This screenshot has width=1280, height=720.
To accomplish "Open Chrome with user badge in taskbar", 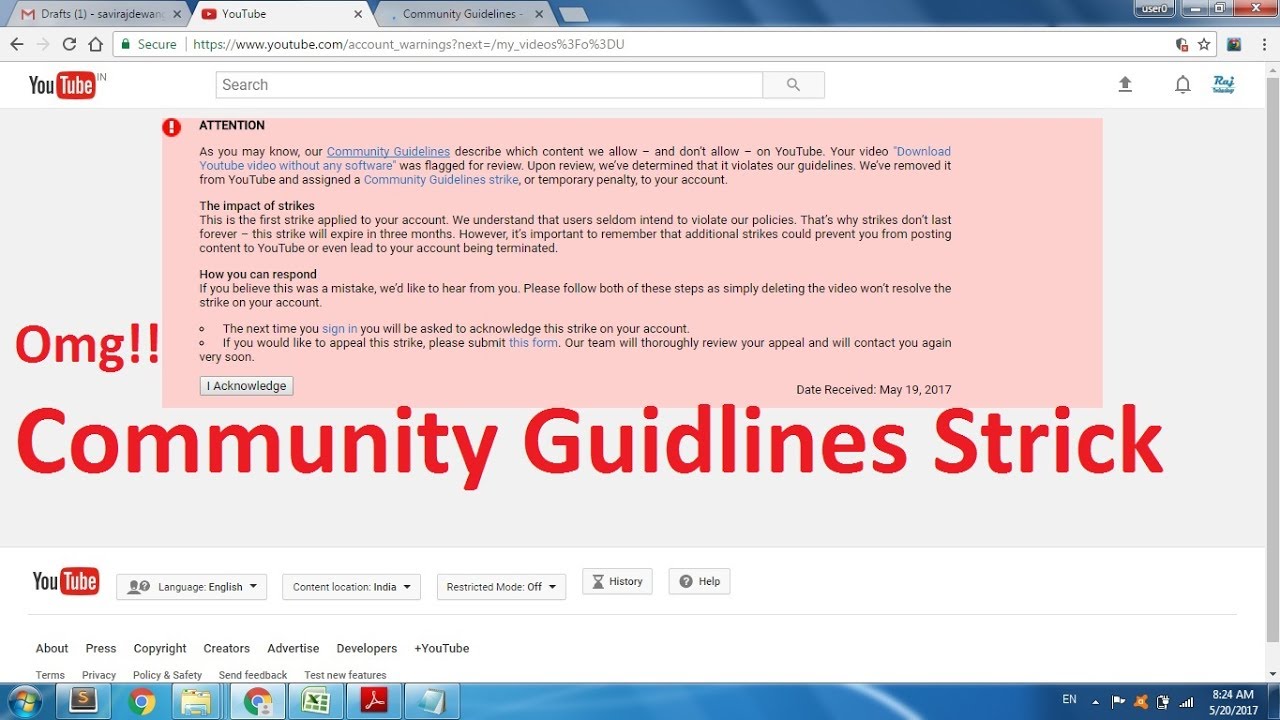I will (x=258, y=701).
